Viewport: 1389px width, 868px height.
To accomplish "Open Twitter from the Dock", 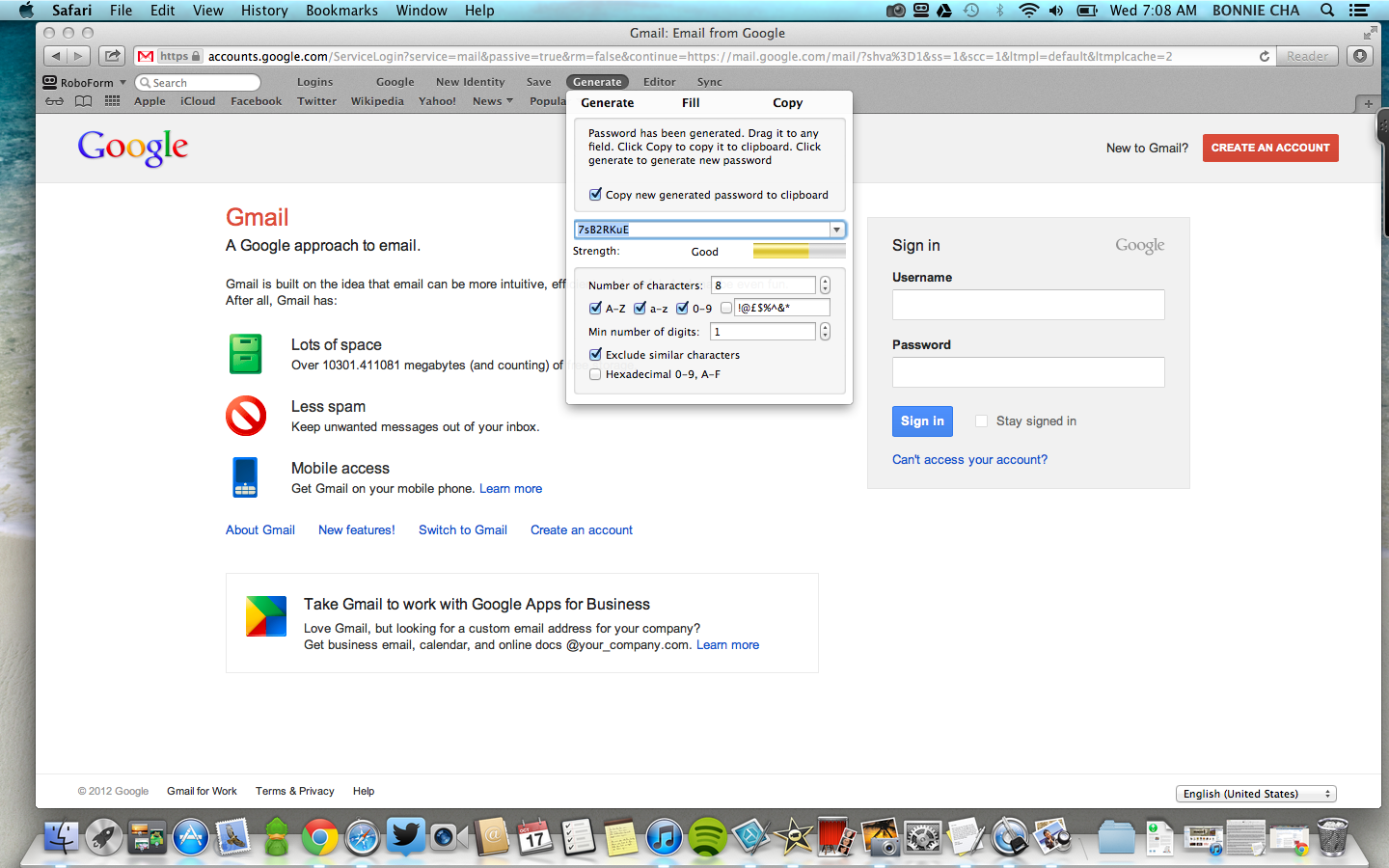I will [405, 836].
